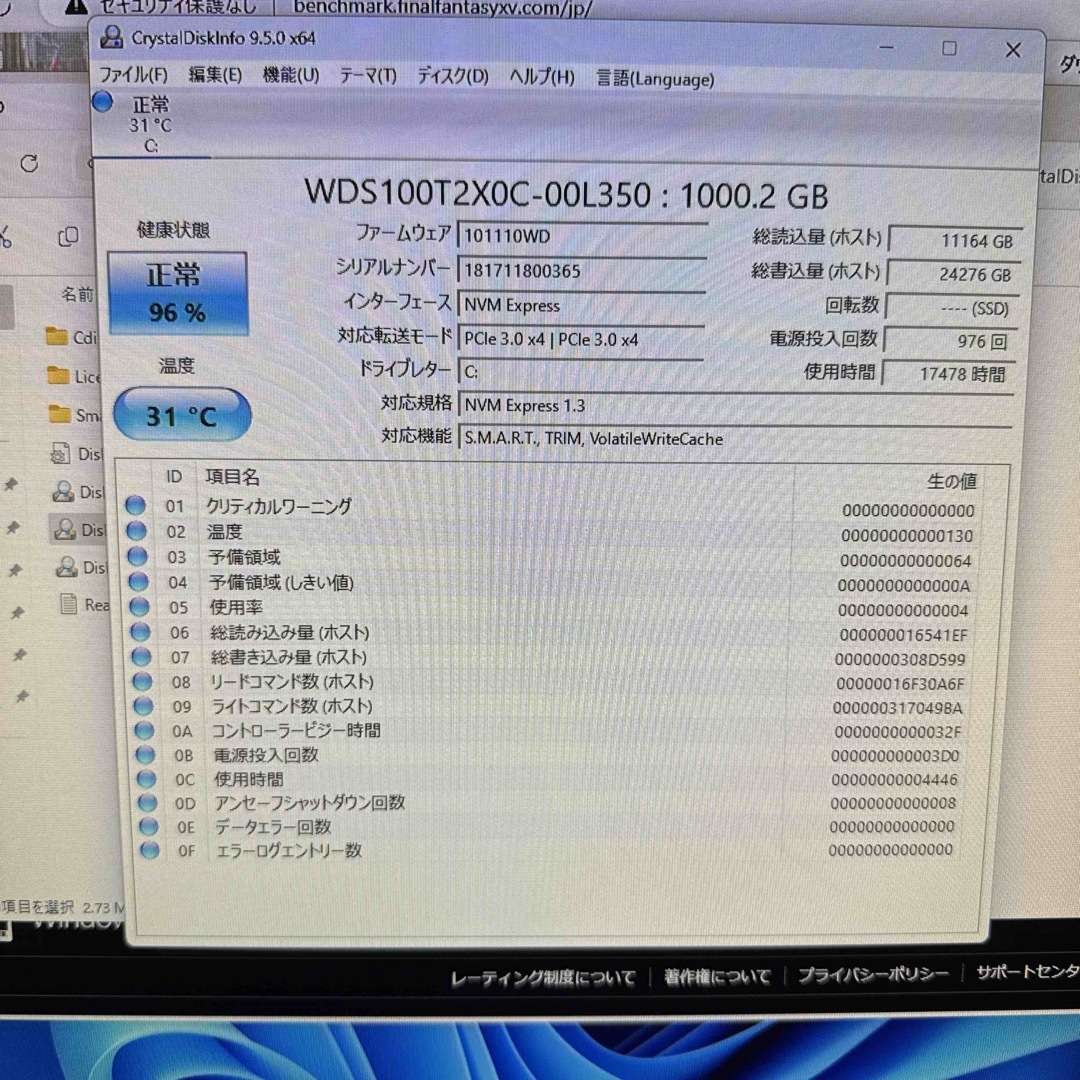Click the サポートセンター footer link
This screenshot has width=1080, height=1080.
[x=1028, y=971]
